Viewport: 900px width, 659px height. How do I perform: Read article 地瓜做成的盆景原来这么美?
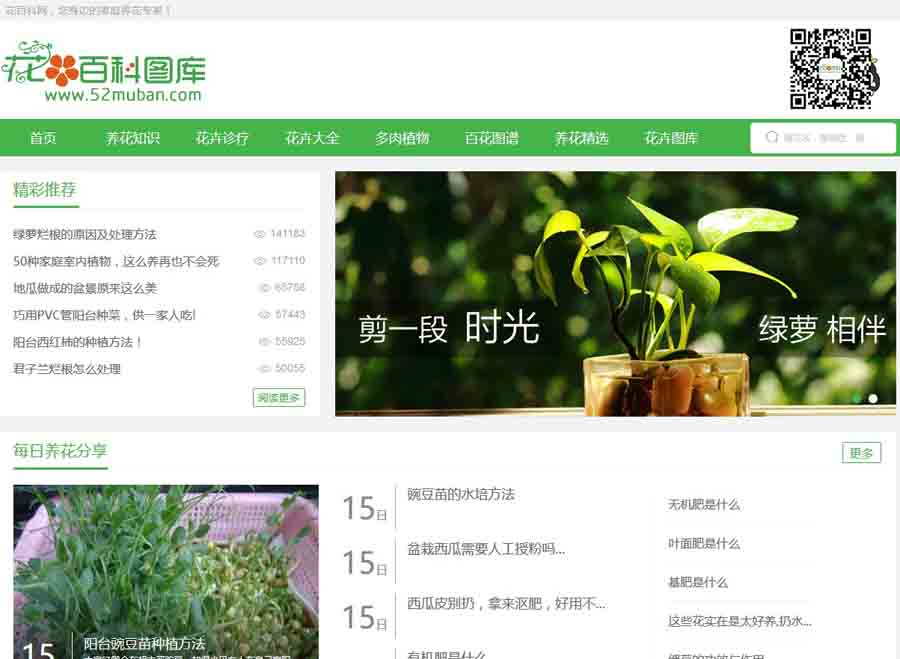85,288
